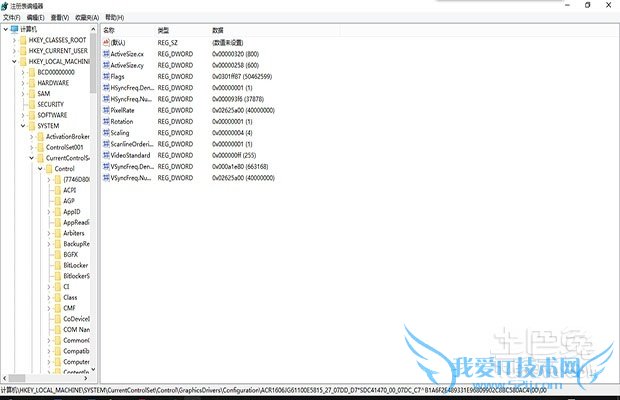Open the 文件(F) menu
Screen dimensions: 620x400
pyautogui.click(x=11, y=17)
